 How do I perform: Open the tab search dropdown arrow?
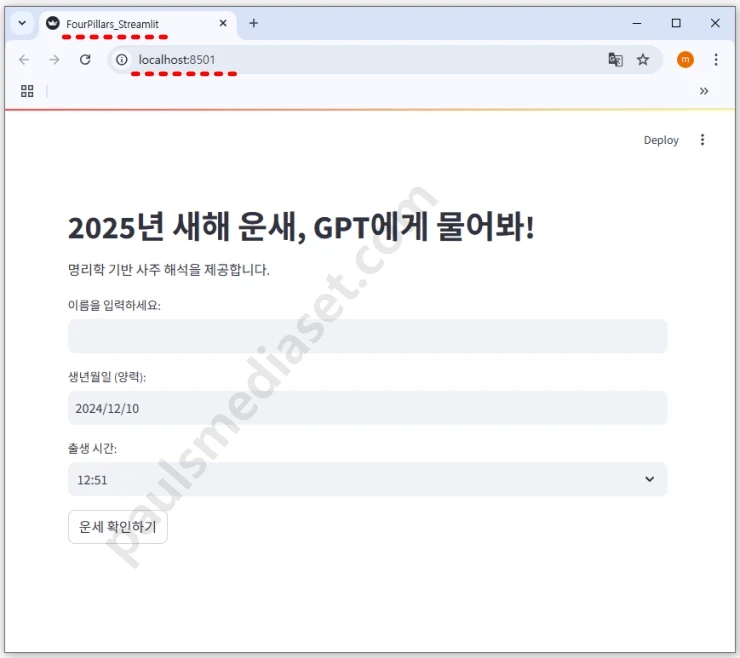pos(22,23)
